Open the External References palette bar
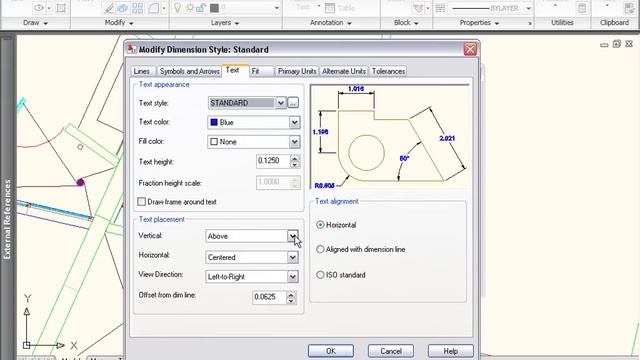This screenshot has width=640, height=360. click(7, 219)
